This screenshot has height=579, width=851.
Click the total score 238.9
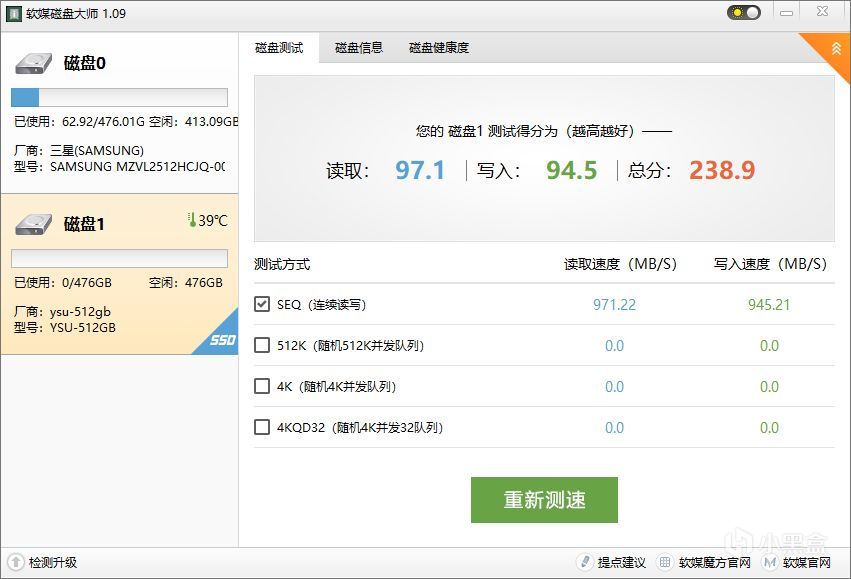tap(722, 170)
